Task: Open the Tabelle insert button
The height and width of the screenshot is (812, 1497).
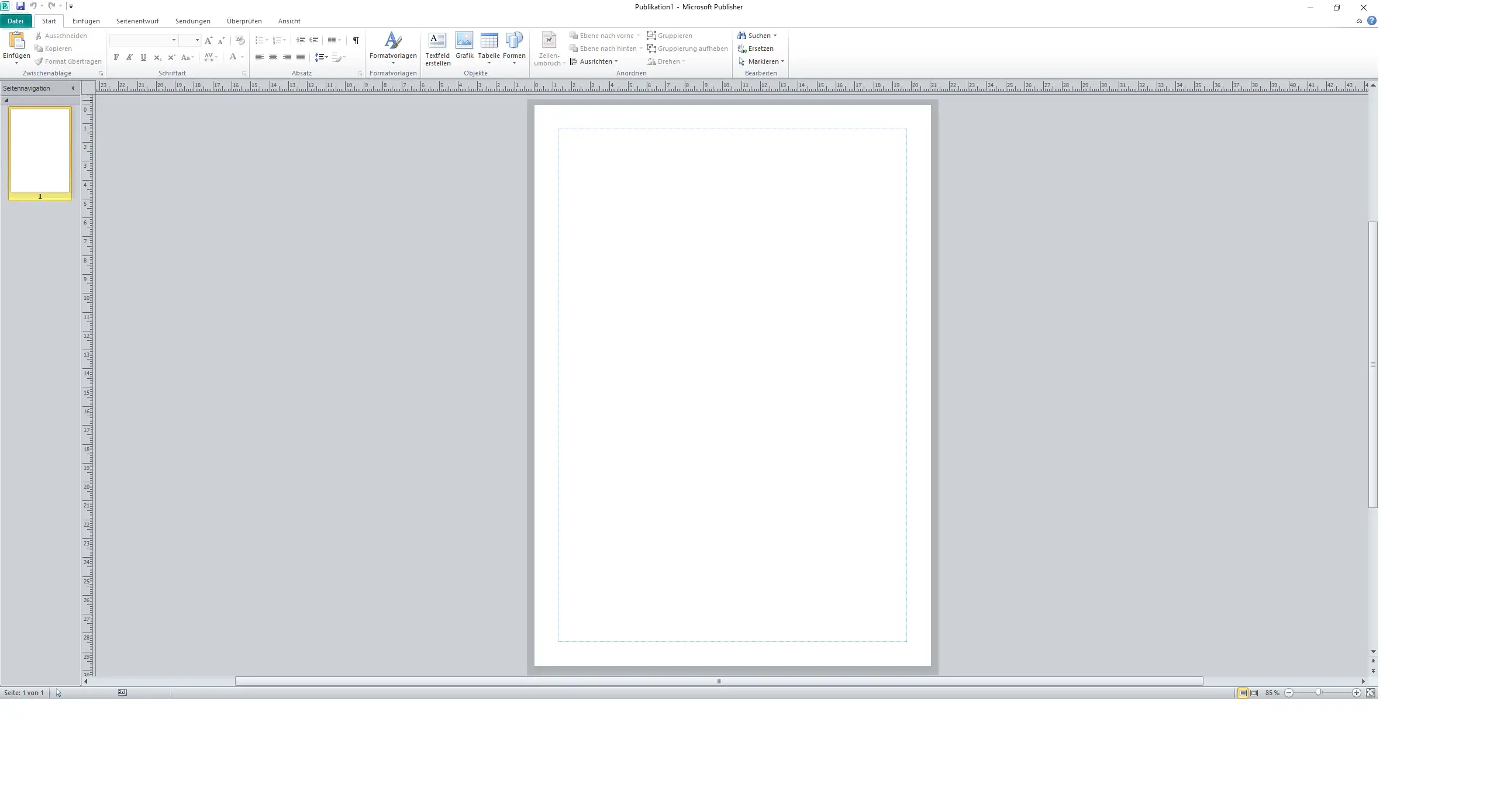Action: [x=489, y=48]
